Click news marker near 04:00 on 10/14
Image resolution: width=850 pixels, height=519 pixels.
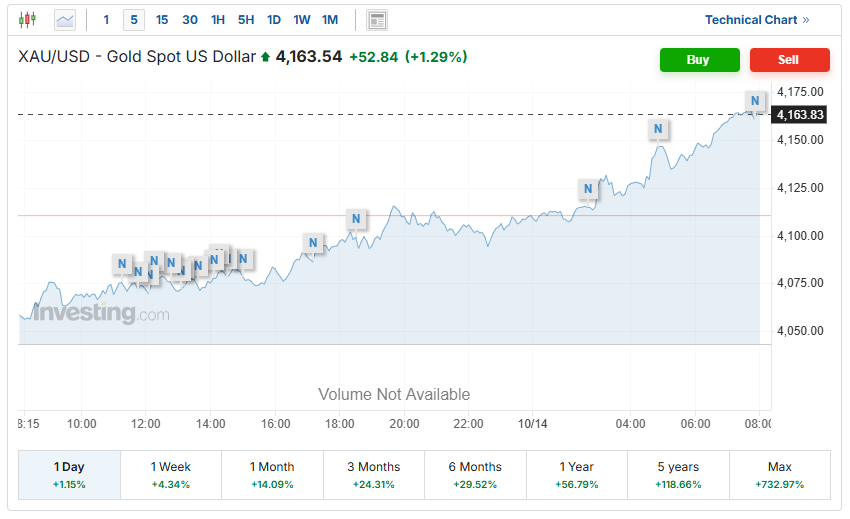[658, 128]
